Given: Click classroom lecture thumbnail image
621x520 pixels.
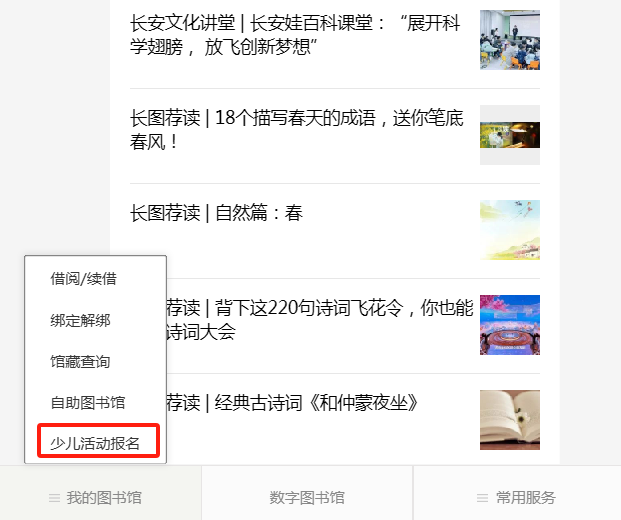Looking at the screenshot, I should (x=510, y=40).
